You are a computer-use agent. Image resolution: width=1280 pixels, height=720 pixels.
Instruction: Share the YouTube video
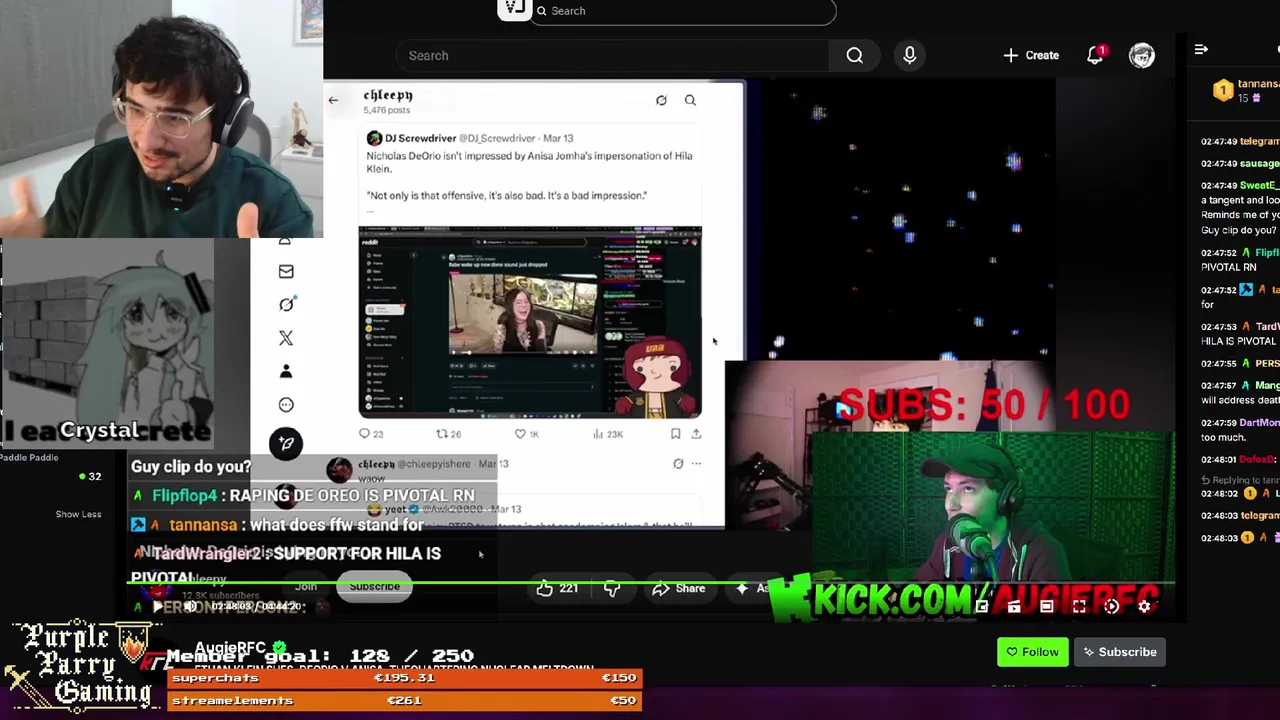679,589
